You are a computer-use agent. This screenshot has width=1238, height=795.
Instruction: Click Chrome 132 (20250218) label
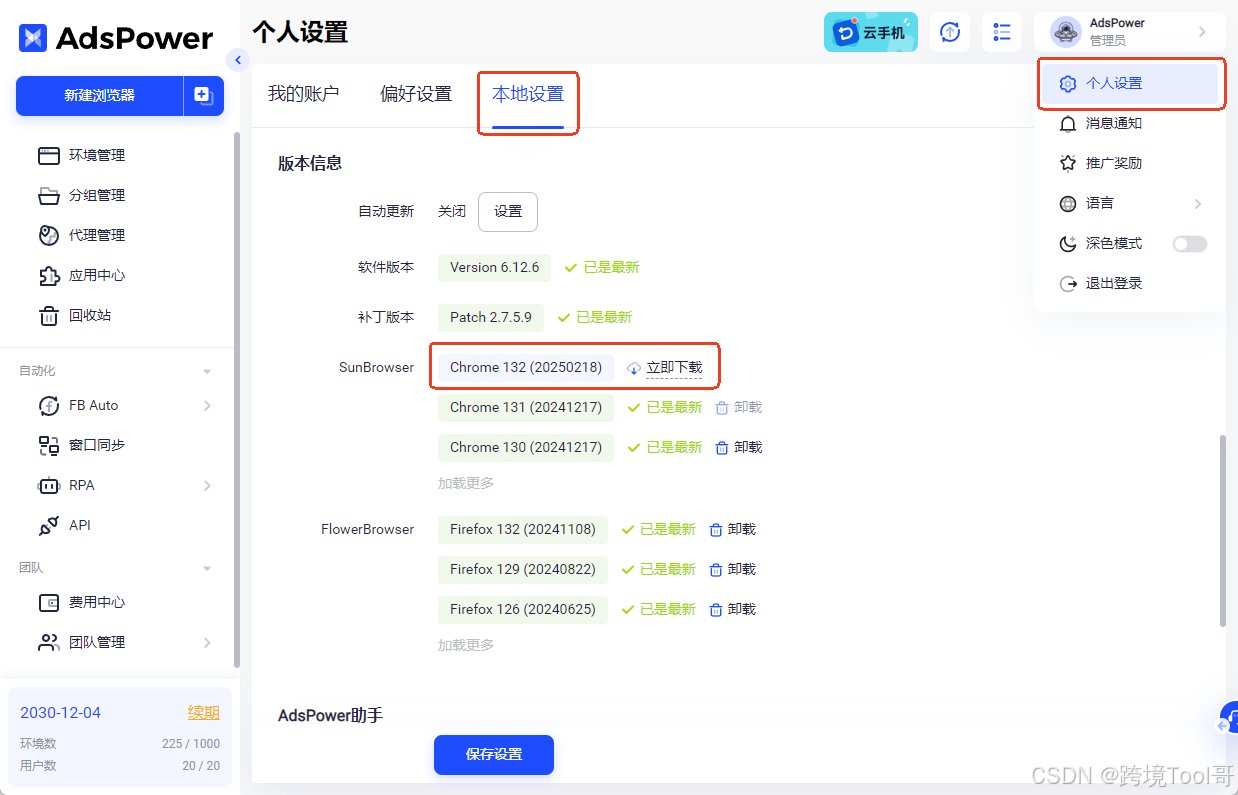(x=526, y=367)
